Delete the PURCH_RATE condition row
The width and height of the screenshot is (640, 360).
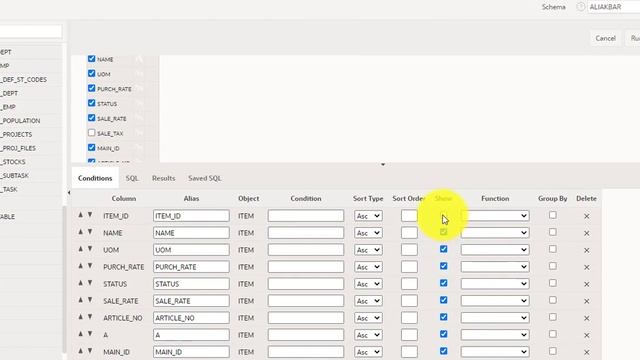tap(587, 267)
